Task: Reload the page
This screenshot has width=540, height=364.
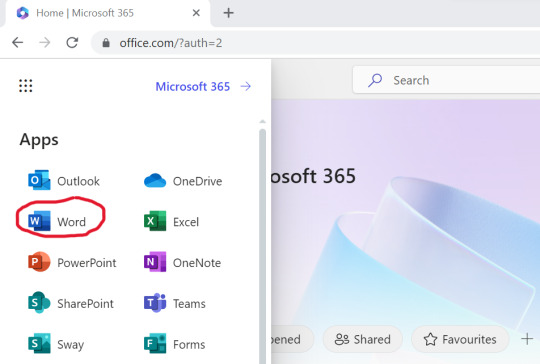Action: tap(72, 43)
